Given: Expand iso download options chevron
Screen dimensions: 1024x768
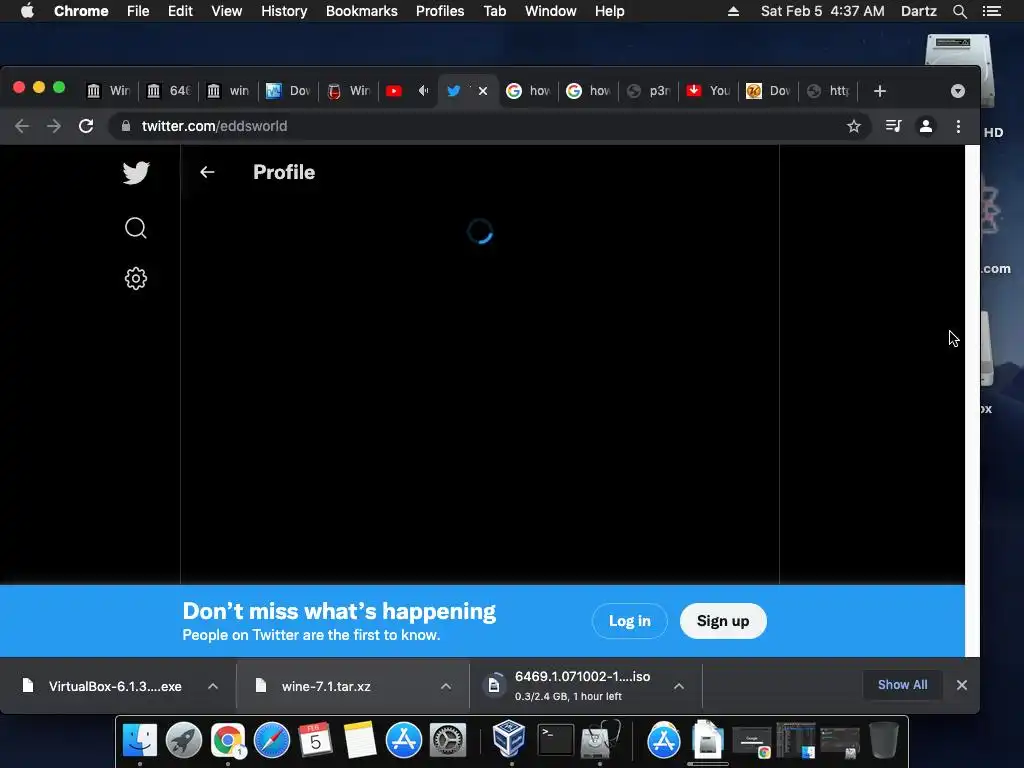Looking at the screenshot, I should click(x=679, y=686).
